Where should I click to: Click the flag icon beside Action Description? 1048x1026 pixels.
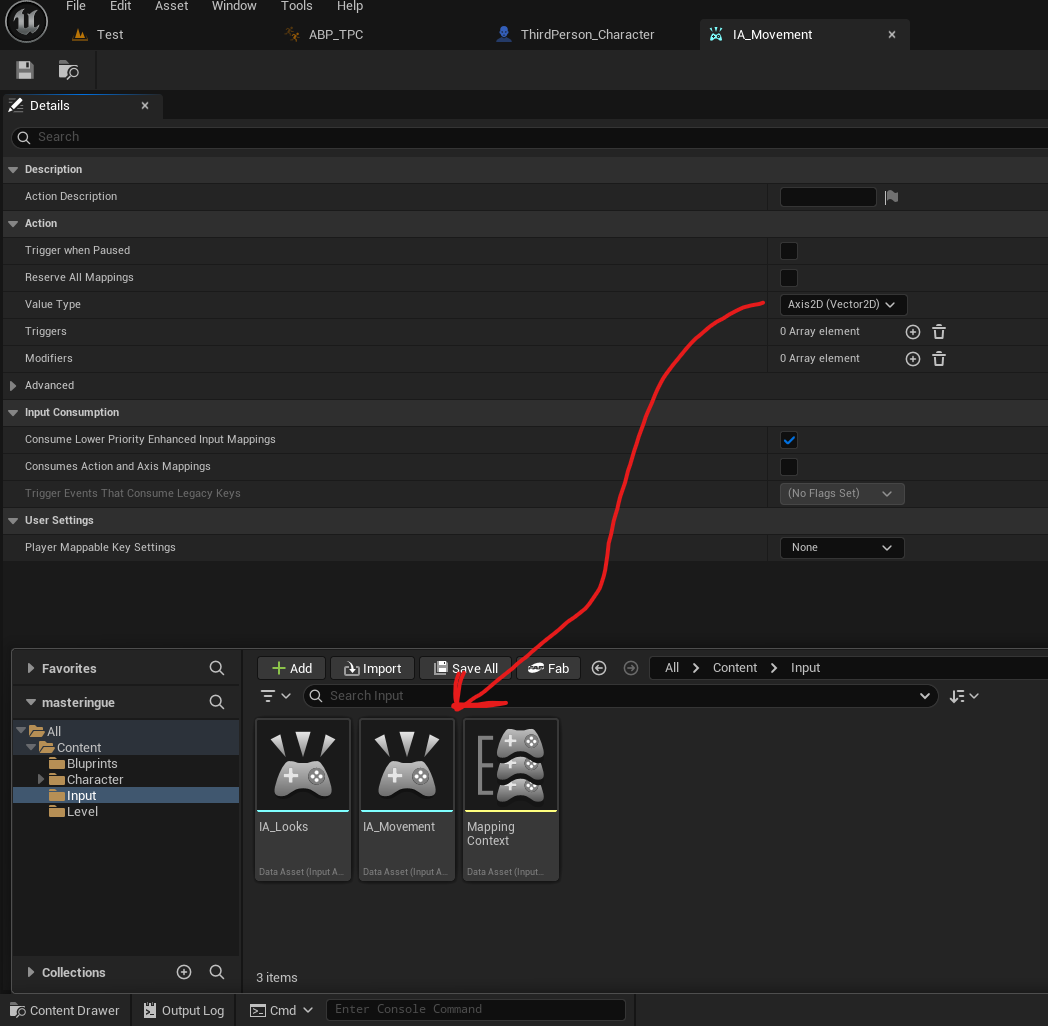891,197
